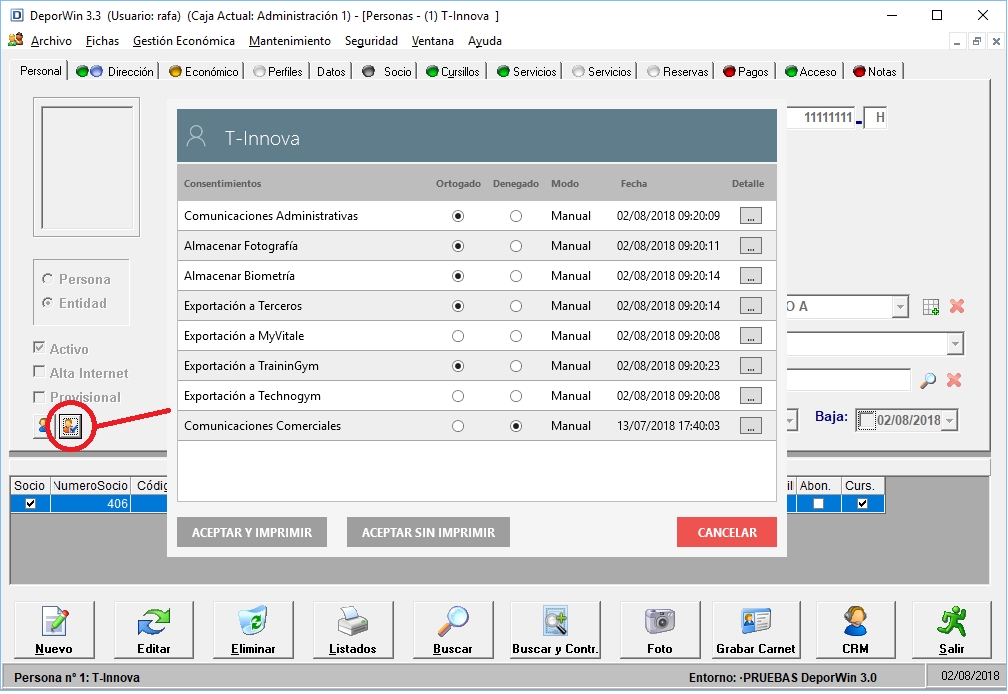Click the magnifier search icon near field
Image resolution: width=1008 pixels, height=694 pixels.
[x=928, y=380]
